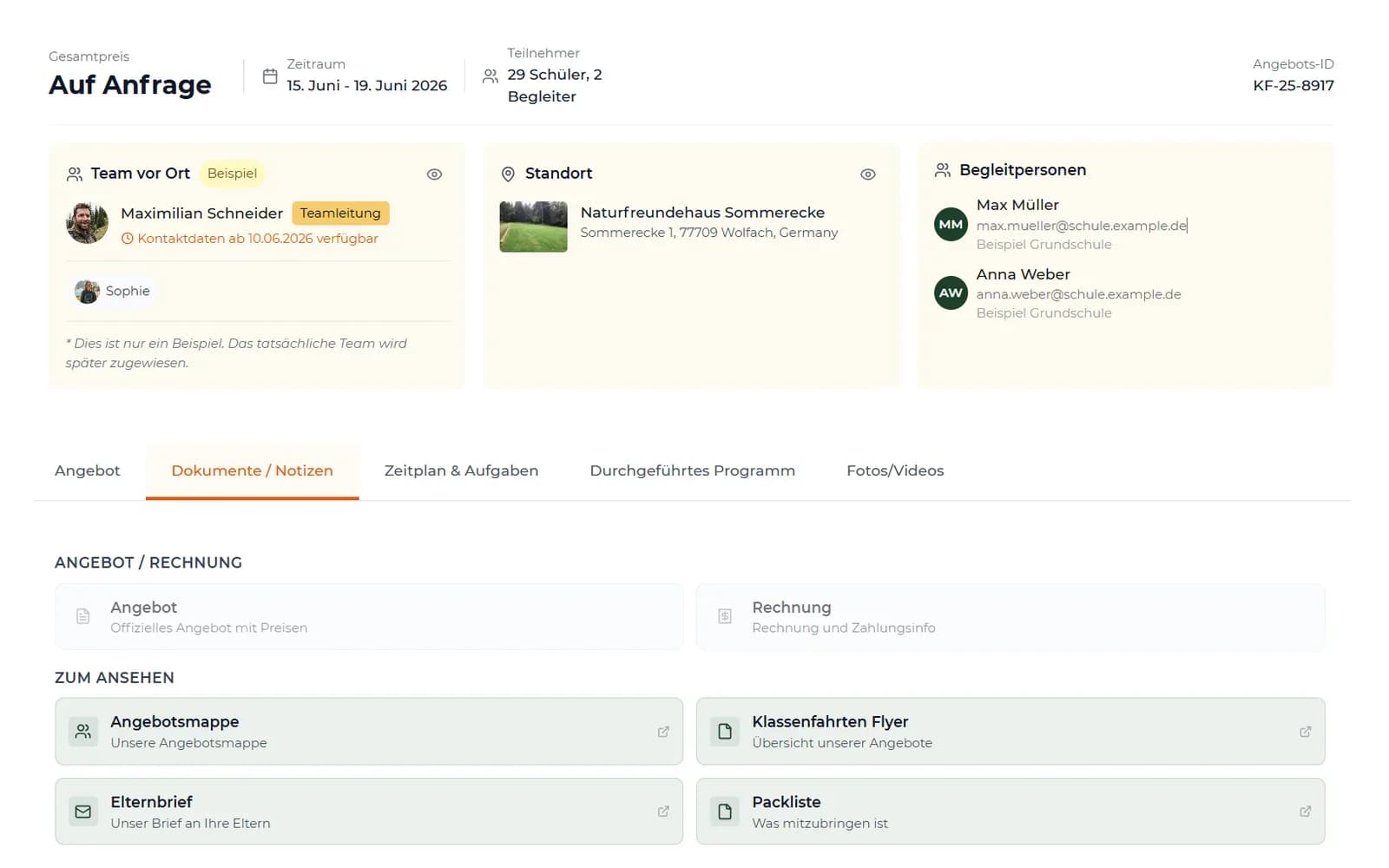This screenshot has width=1389, height=868.
Task: Click Sophie's small avatar photo
Action: click(x=87, y=292)
